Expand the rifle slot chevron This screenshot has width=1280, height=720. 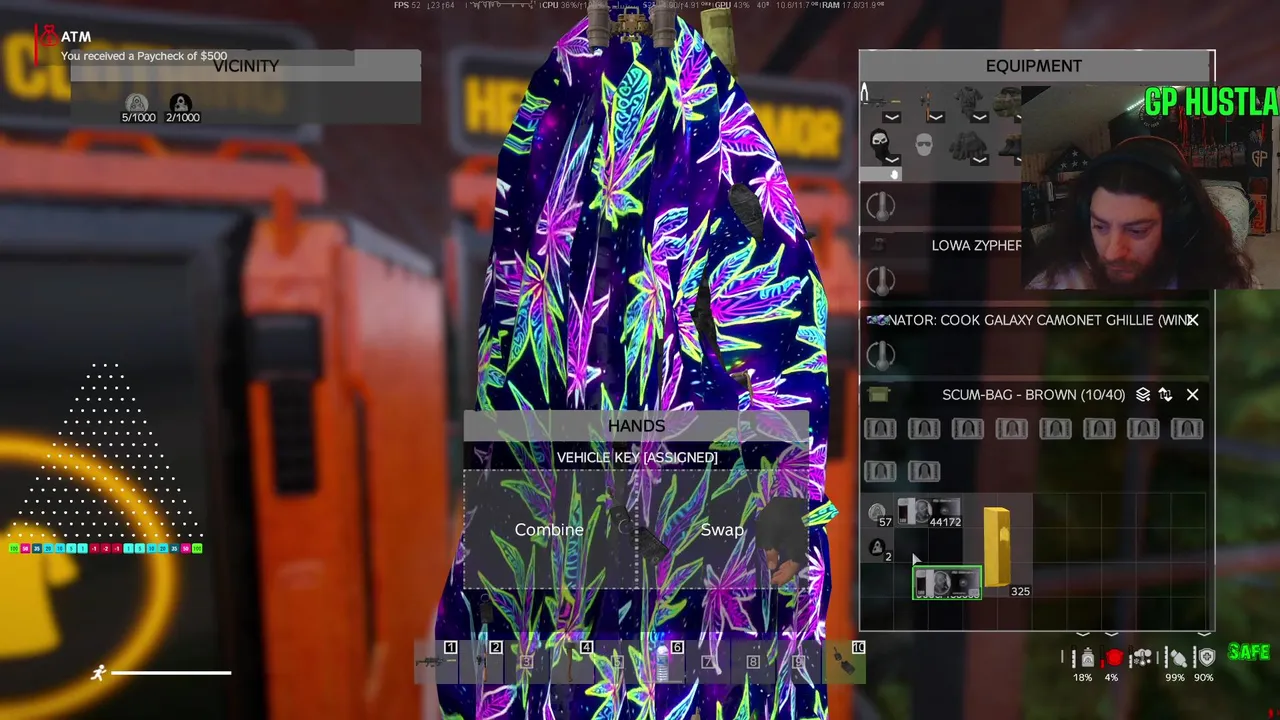(x=892, y=118)
